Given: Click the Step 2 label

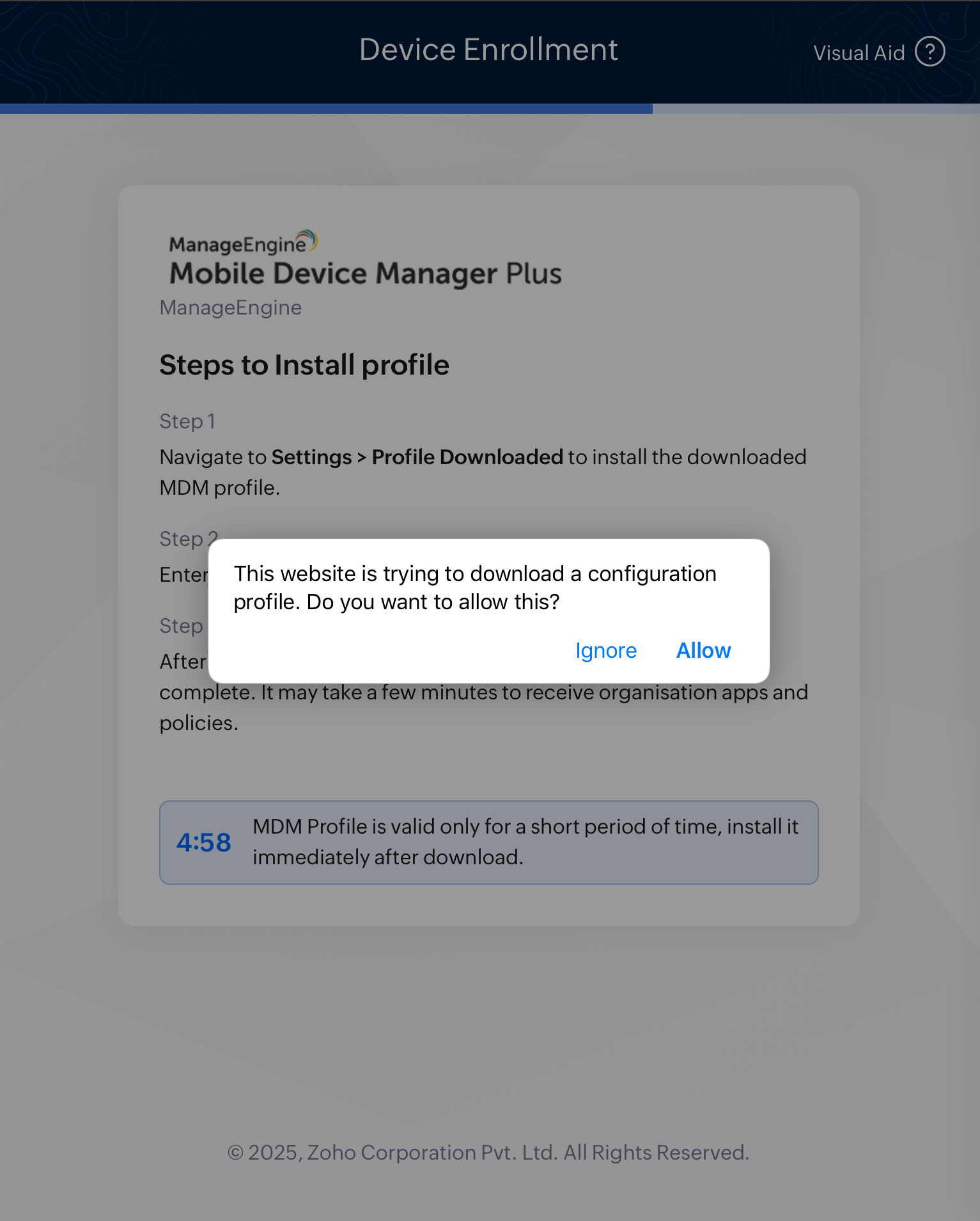Looking at the screenshot, I should 189,539.
